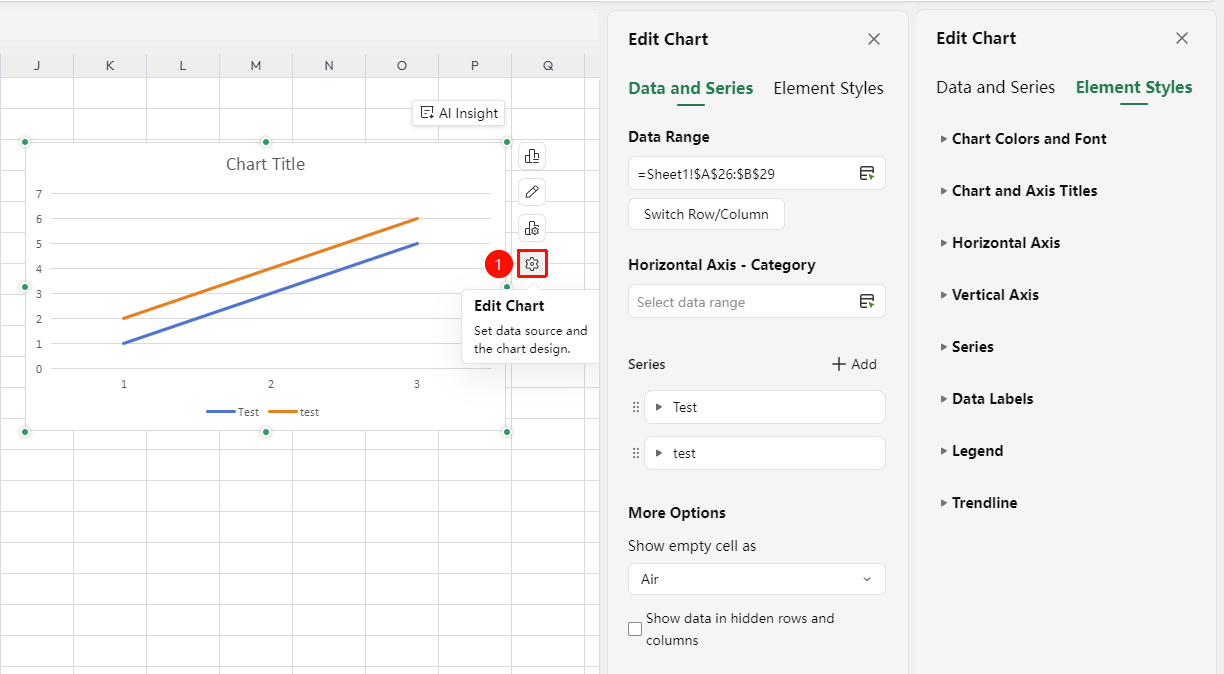Select the active green Element Styles tab

pyautogui.click(x=1134, y=87)
